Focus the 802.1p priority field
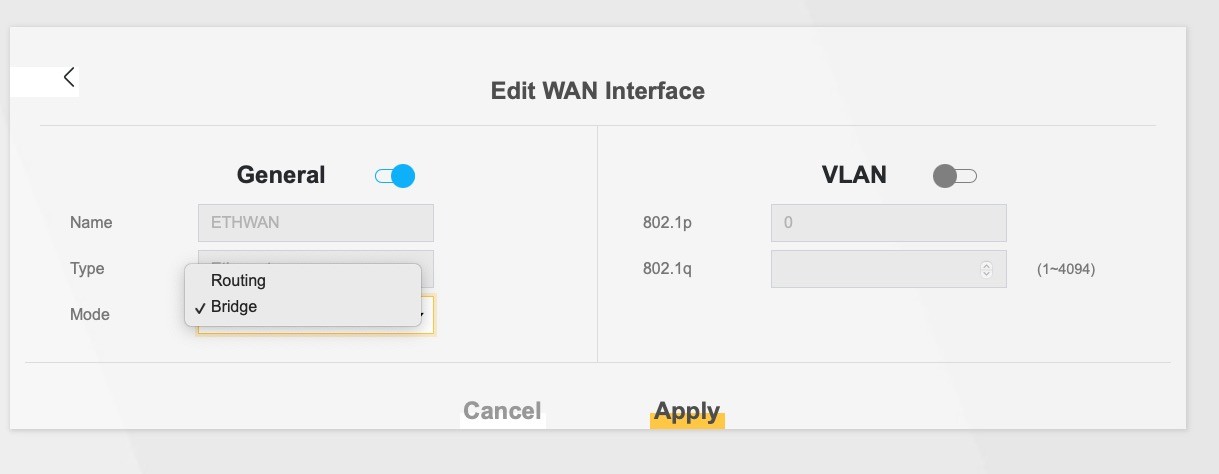This screenshot has width=1219, height=474. pos(888,223)
